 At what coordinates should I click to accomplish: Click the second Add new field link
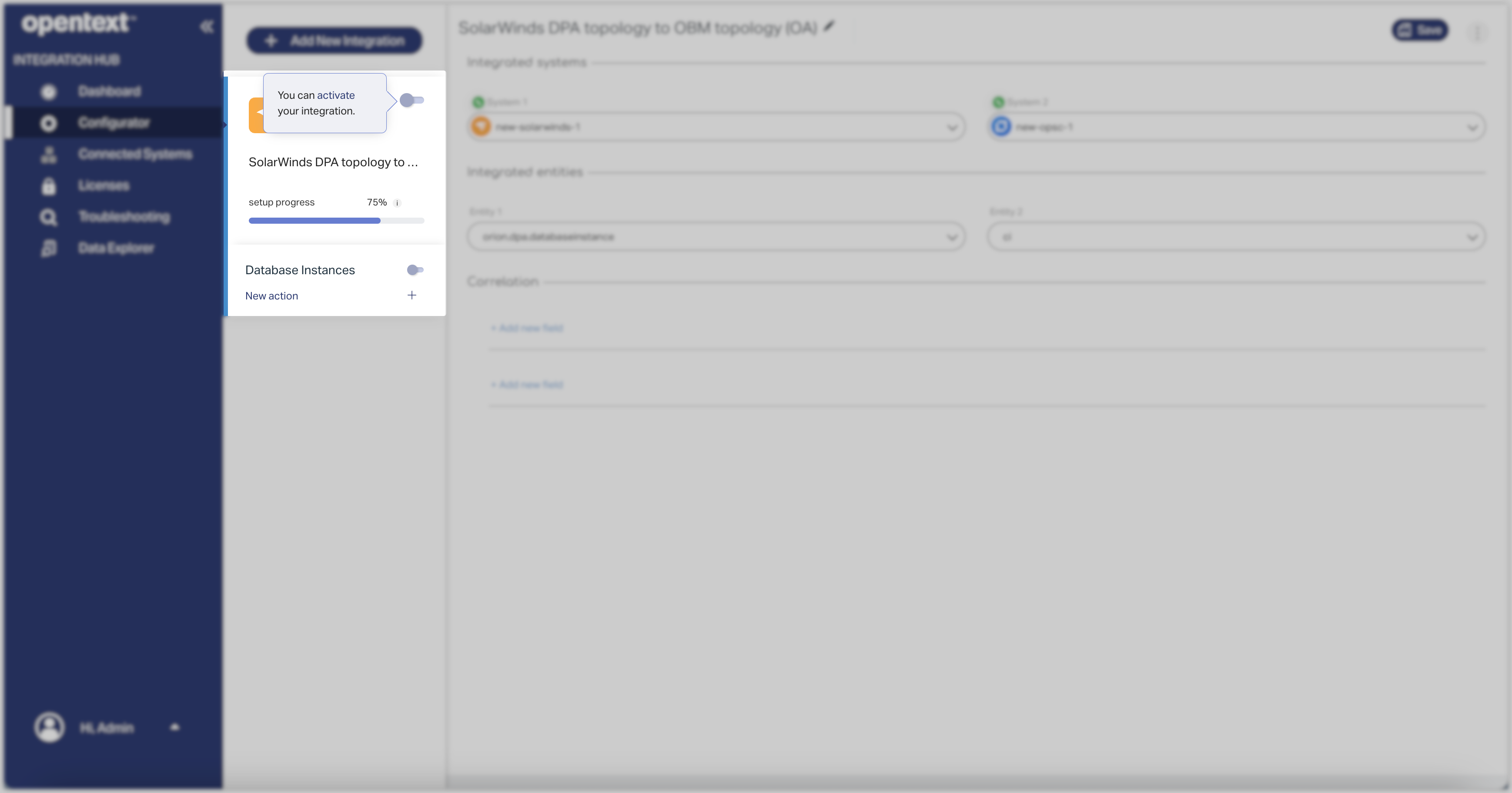point(527,384)
